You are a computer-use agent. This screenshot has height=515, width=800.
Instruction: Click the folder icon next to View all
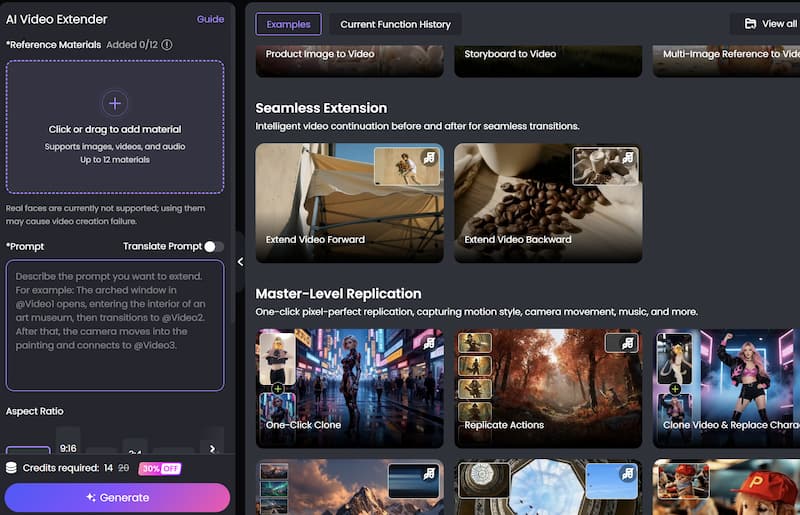[750, 23]
